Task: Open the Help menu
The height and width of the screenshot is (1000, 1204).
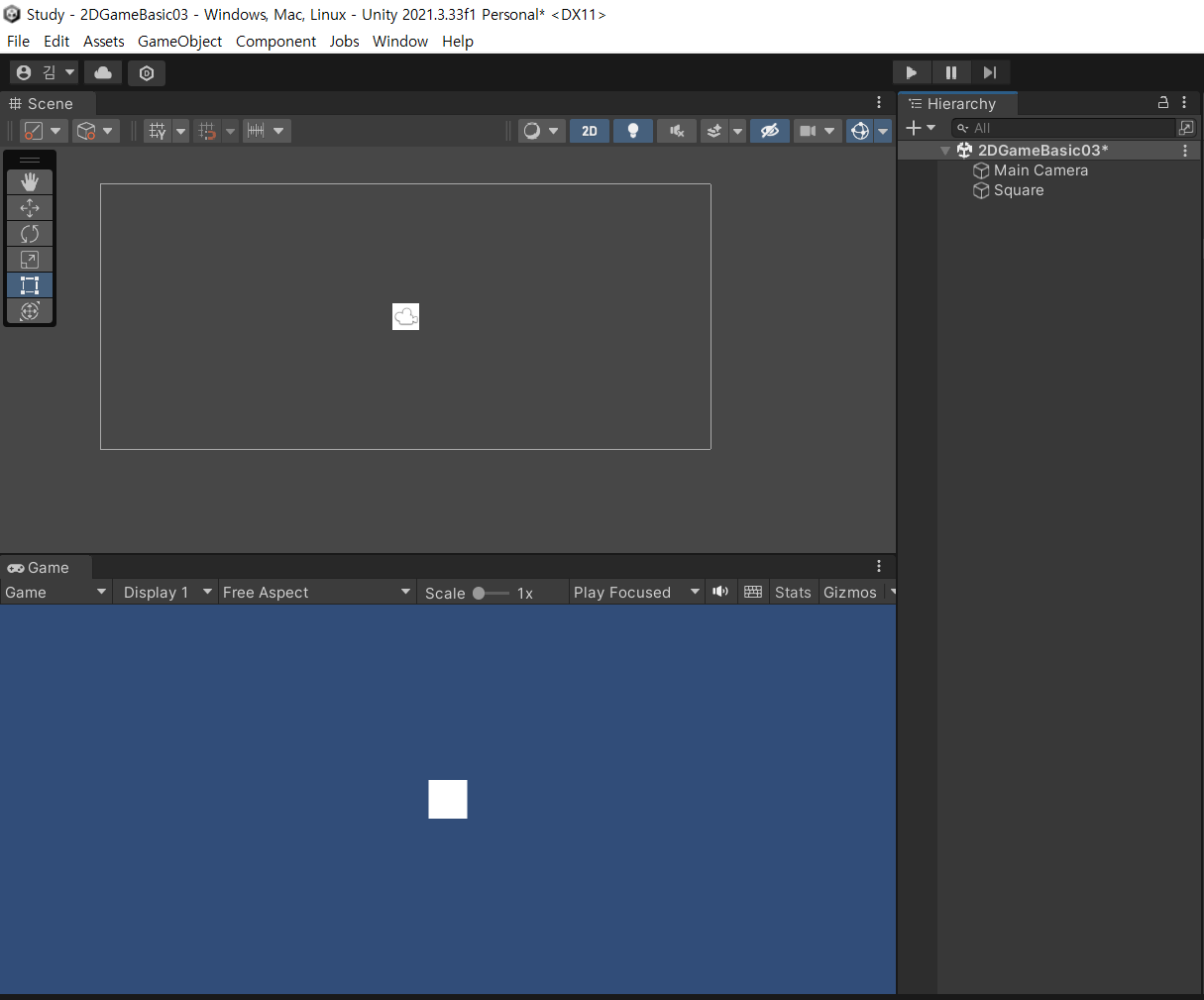Action: [x=458, y=41]
